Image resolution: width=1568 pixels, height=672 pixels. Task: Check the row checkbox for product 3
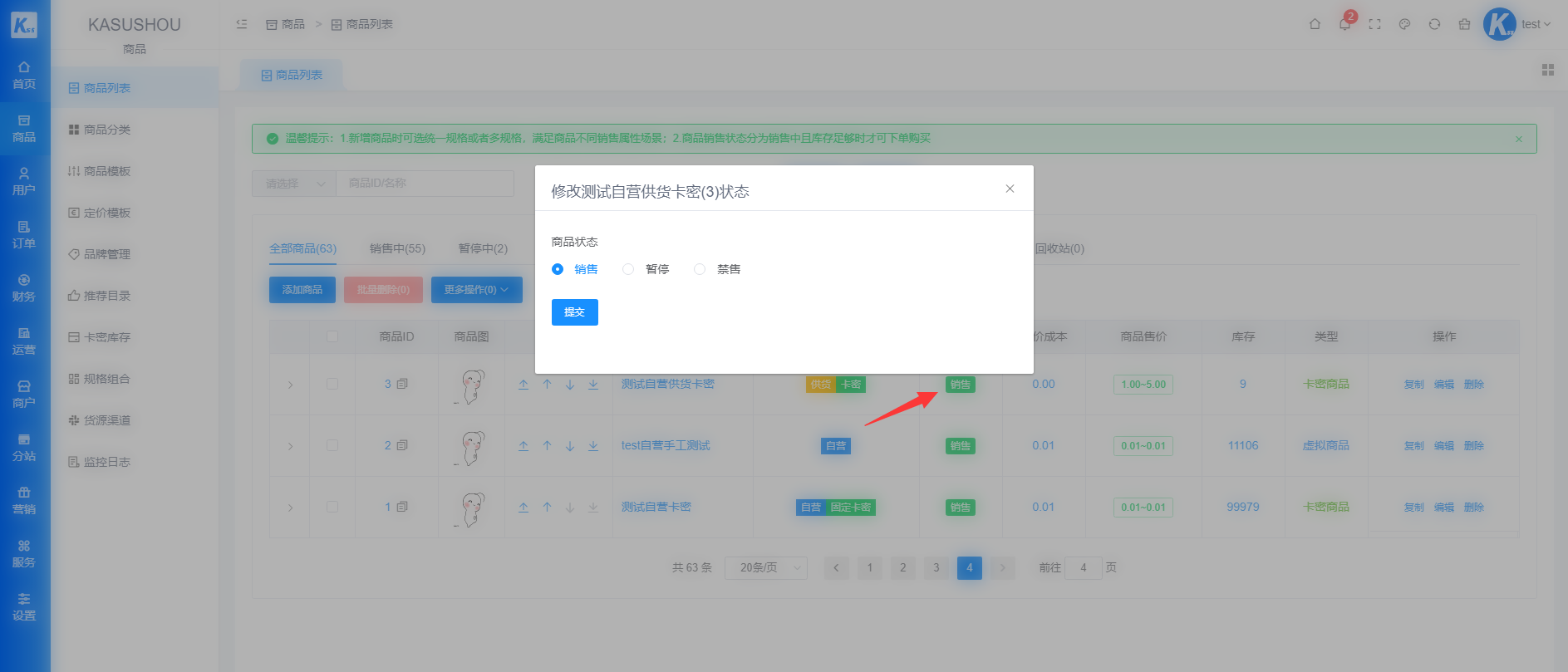click(332, 384)
